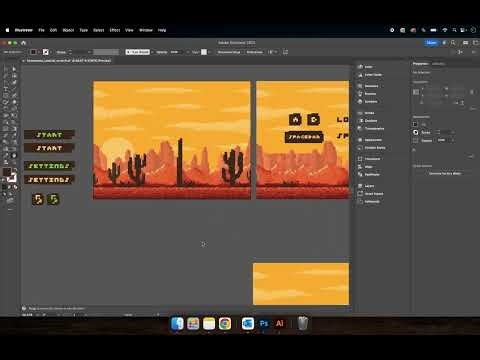Click the Document Setup button
Image resolution: width=480 pixels, height=360 pixels.
(x=229, y=52)
